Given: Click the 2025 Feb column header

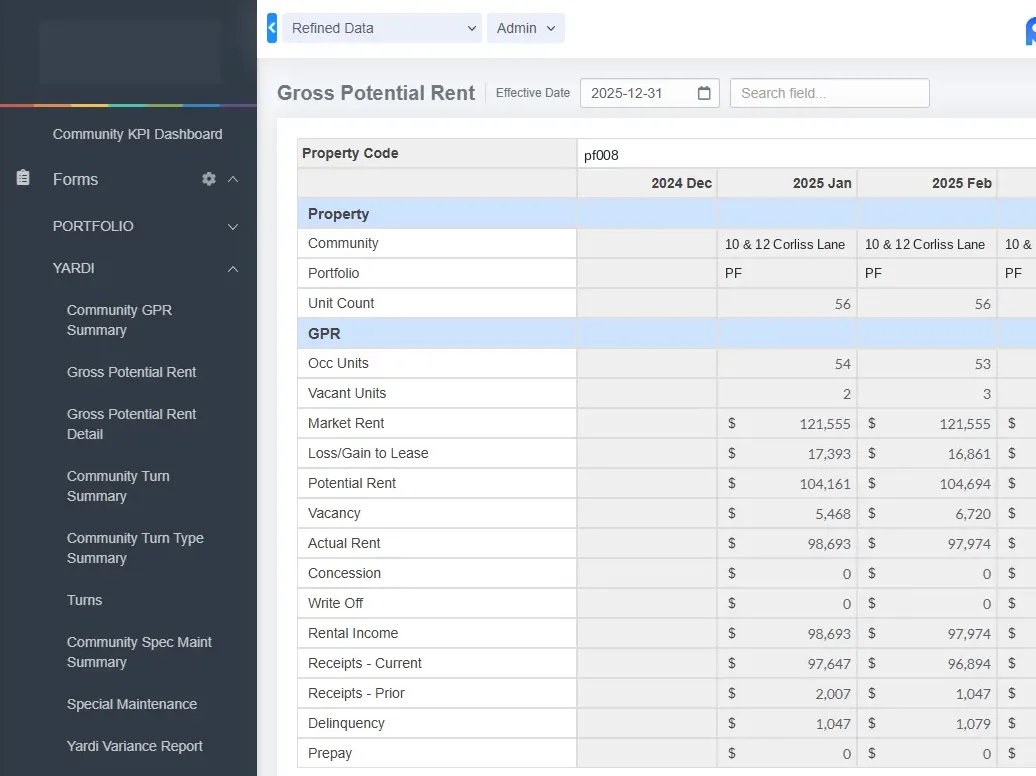Looking at the screenshot, I should coord(927,183).
